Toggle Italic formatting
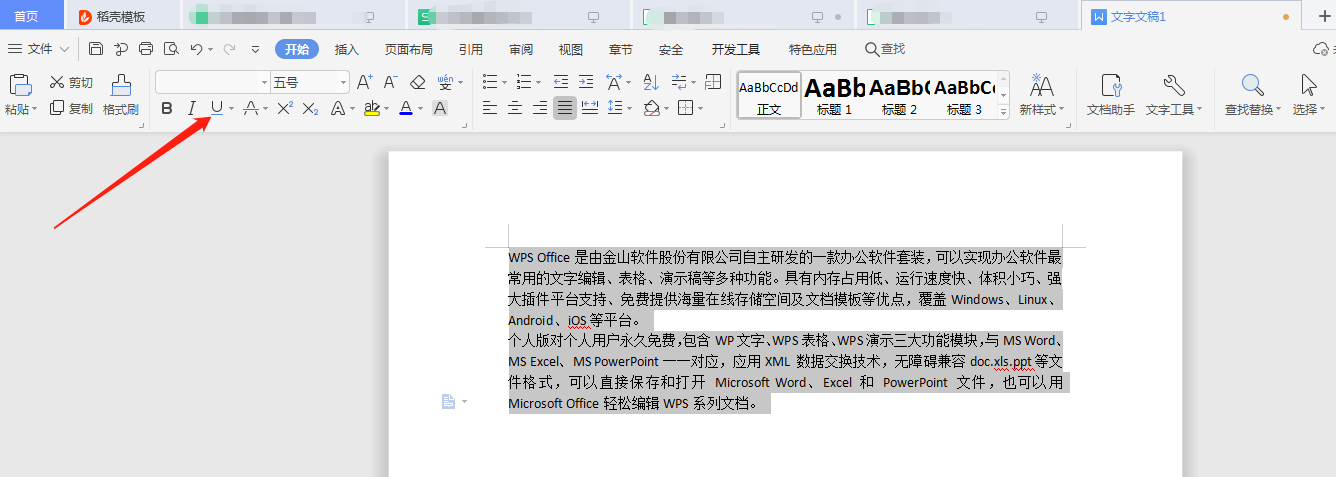The image size is (1336, 477). click(x=192, y=108)
